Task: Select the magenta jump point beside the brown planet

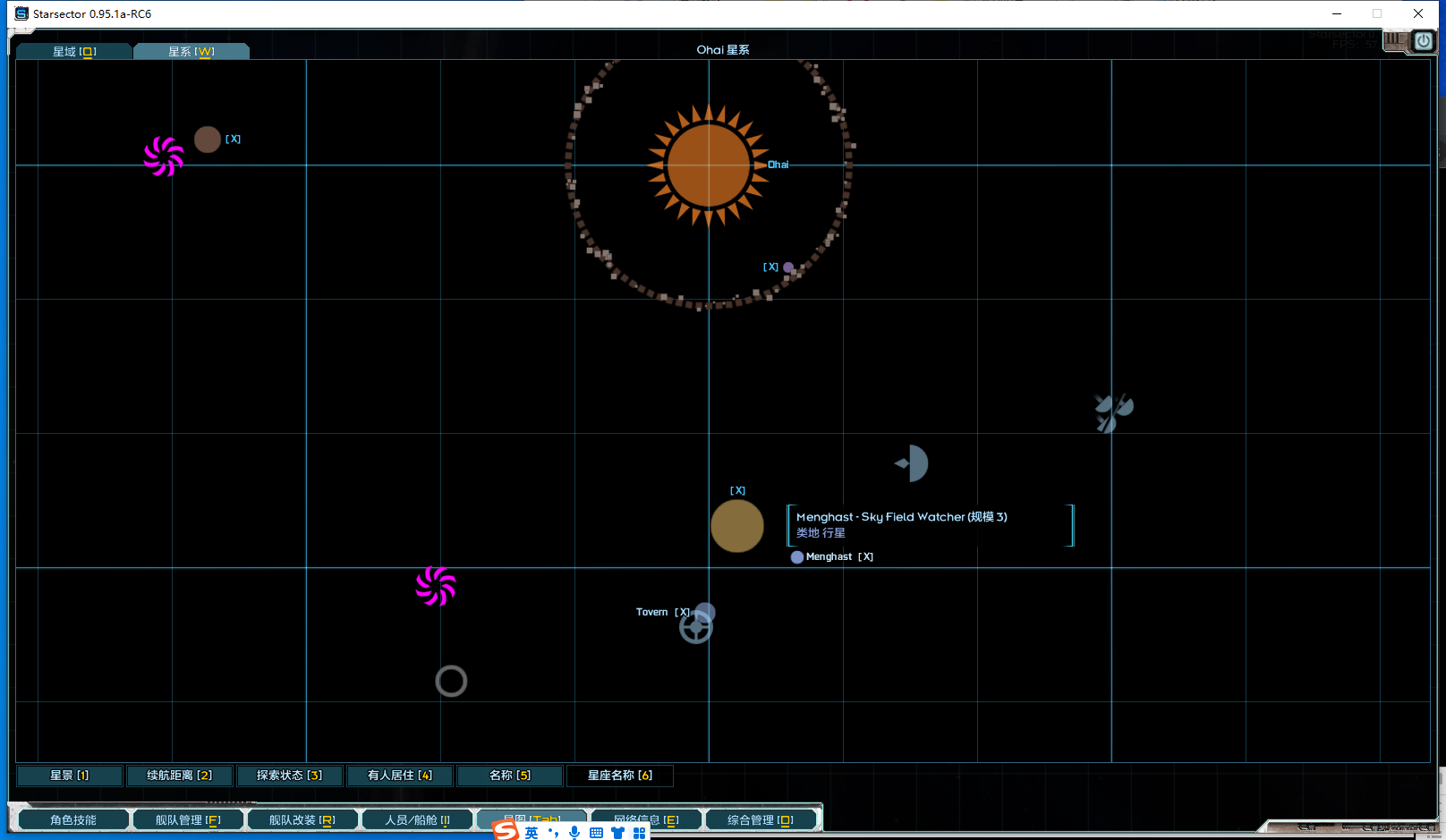Action: click(164, 157)
